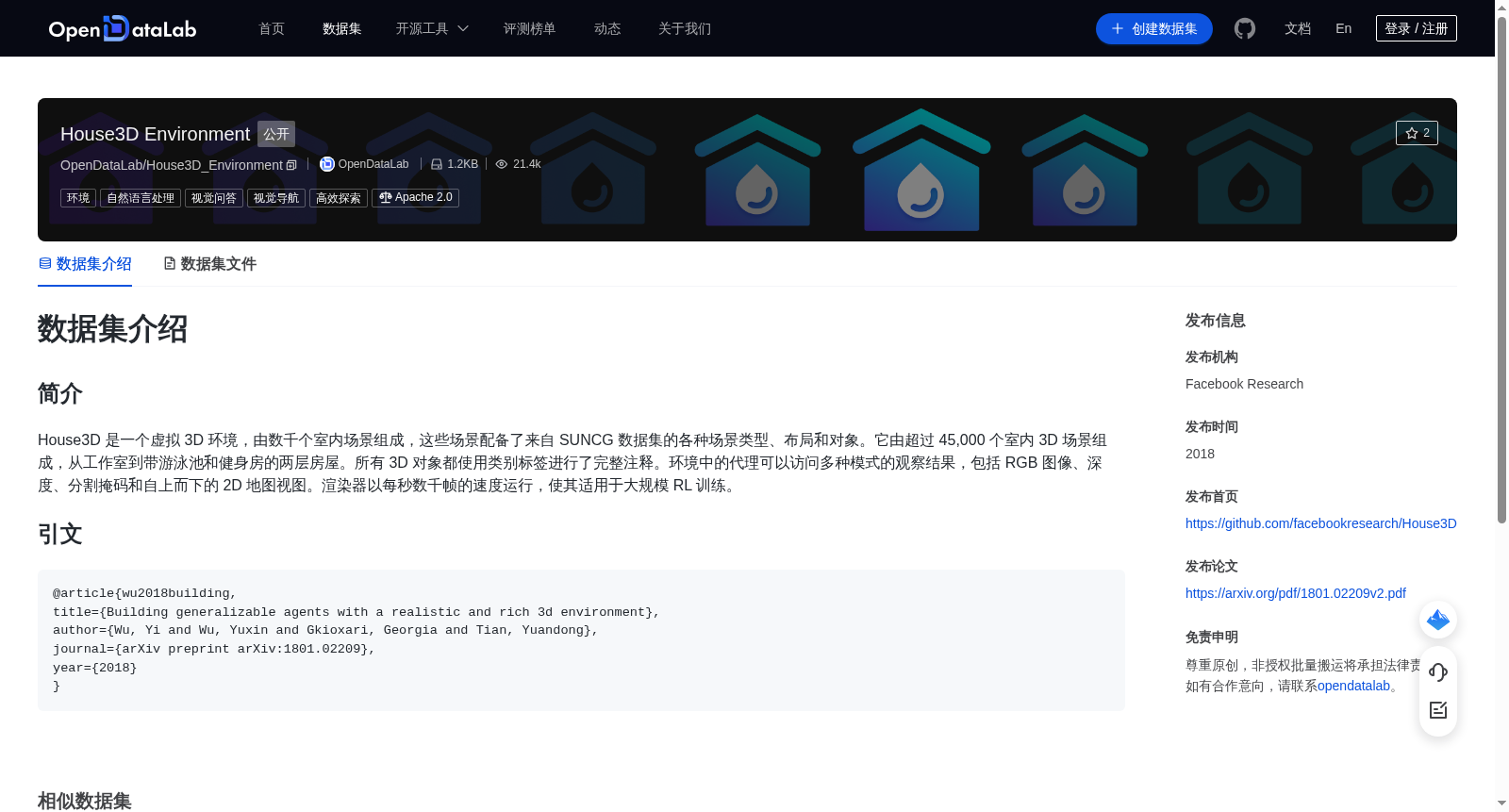Click the 1.2KB size value
This screenshot has height=812, width=1509.
coord(462,164)
